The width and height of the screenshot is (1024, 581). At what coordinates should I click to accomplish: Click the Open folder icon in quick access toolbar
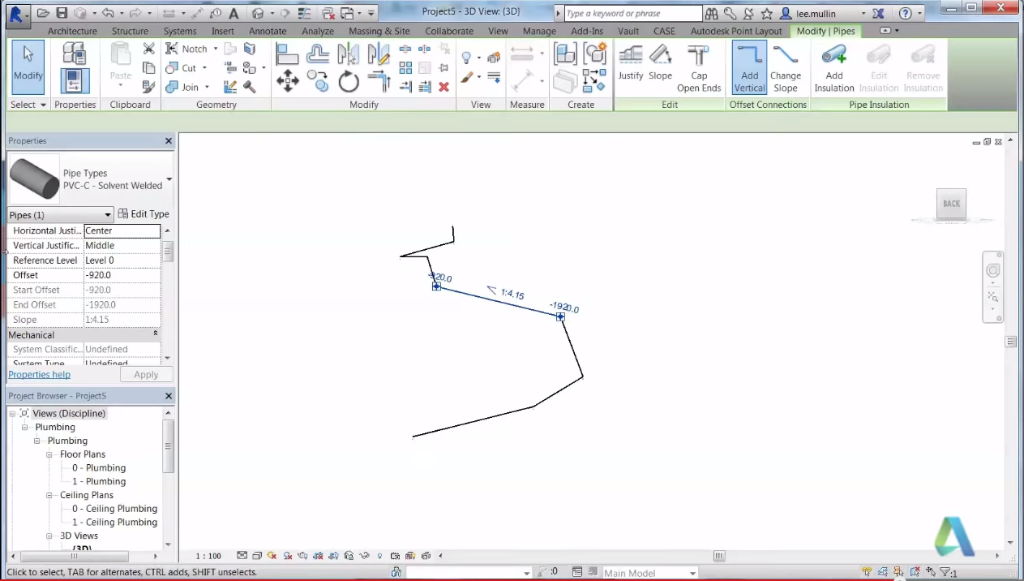pos(43,13)
